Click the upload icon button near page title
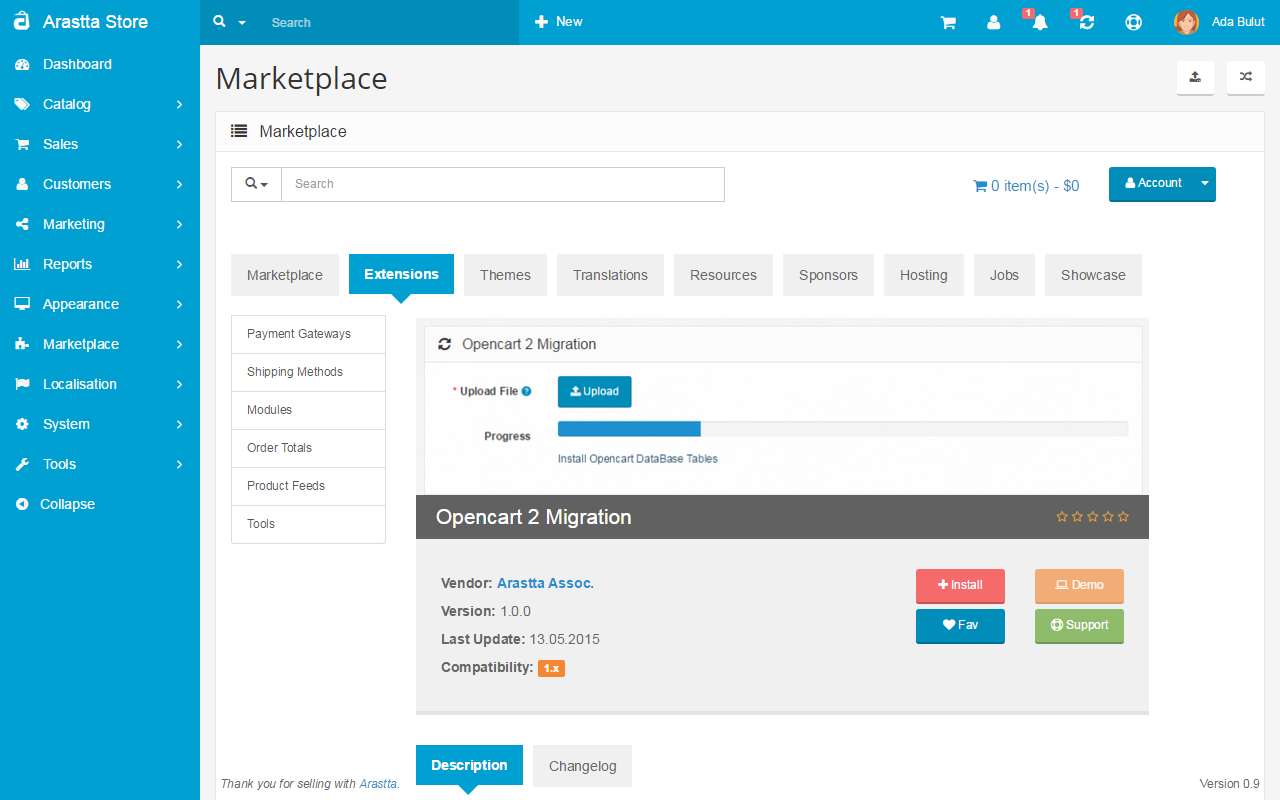This screenshot has width=1280, height=800. click(1195, 77)
